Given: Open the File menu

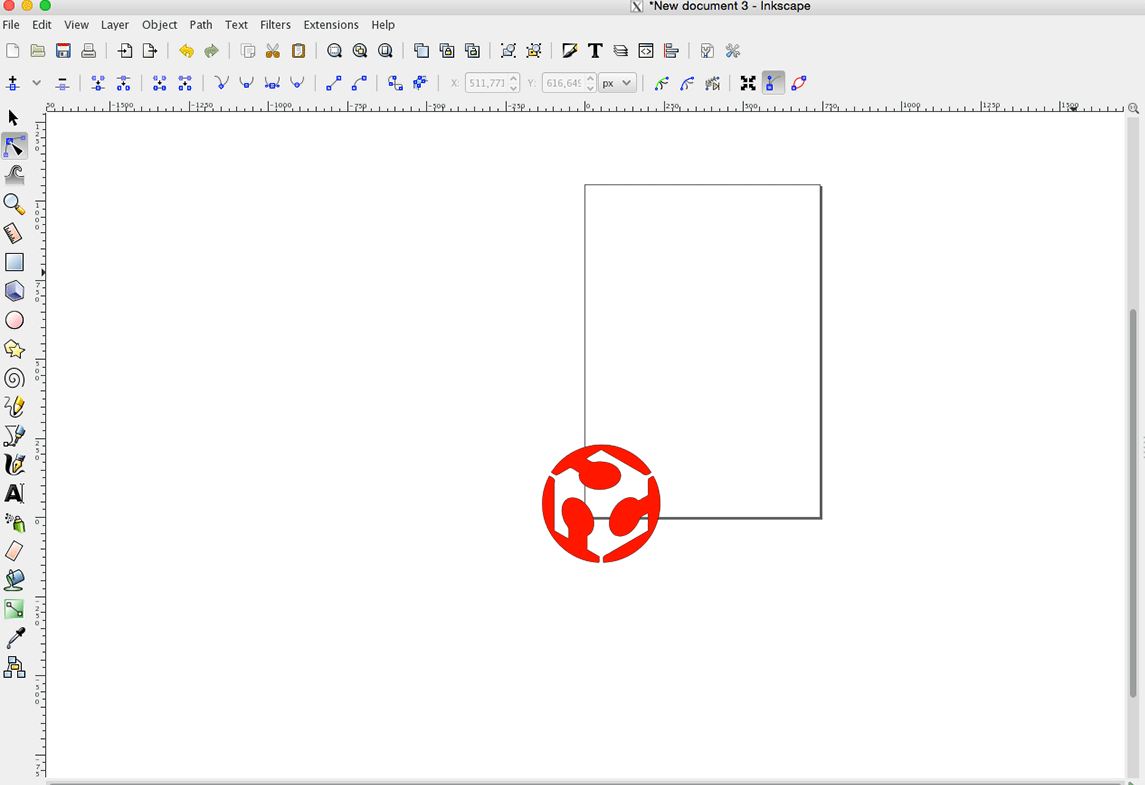Looking at the screenshot, I should click(11, 25).
